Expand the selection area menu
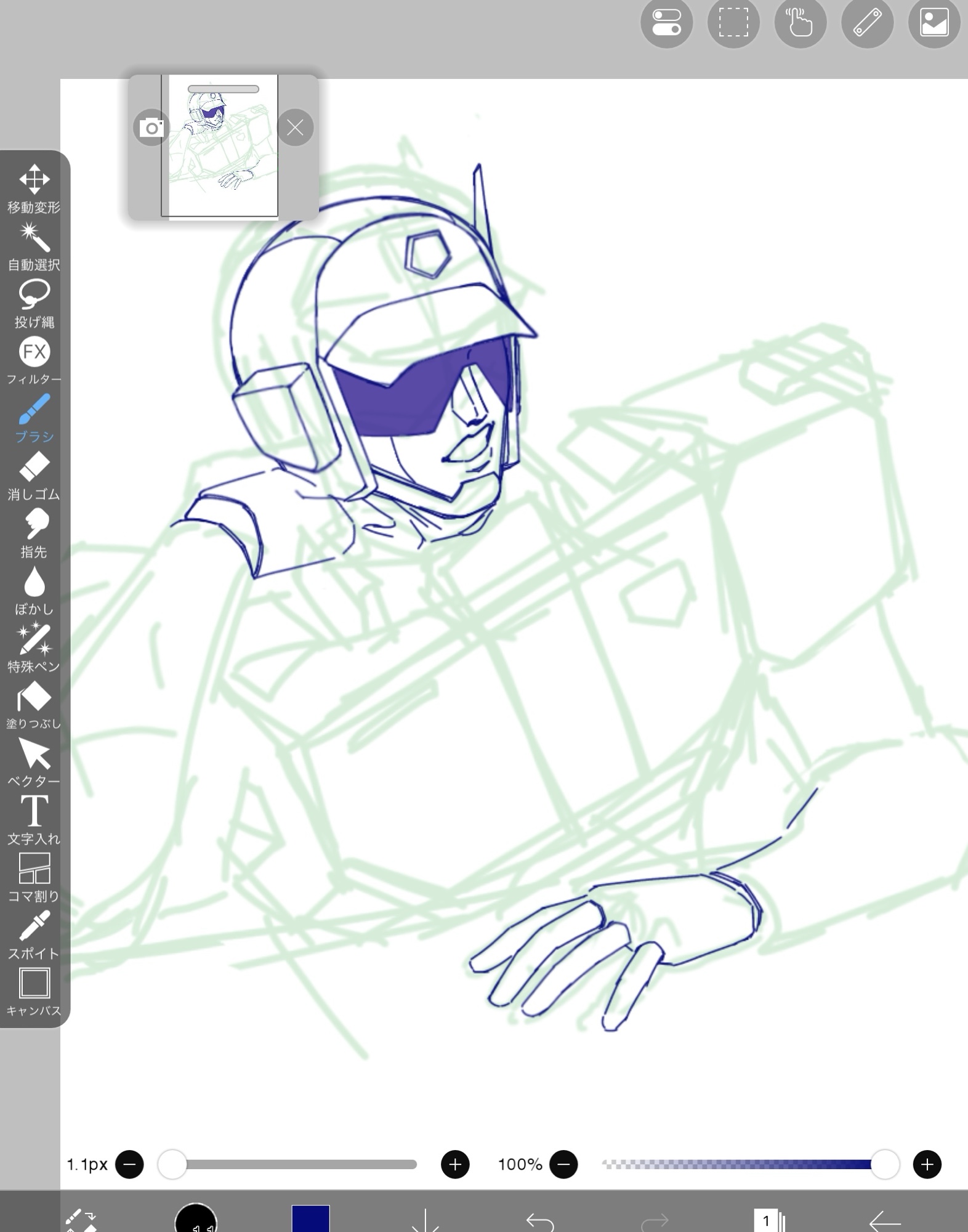 733,23
